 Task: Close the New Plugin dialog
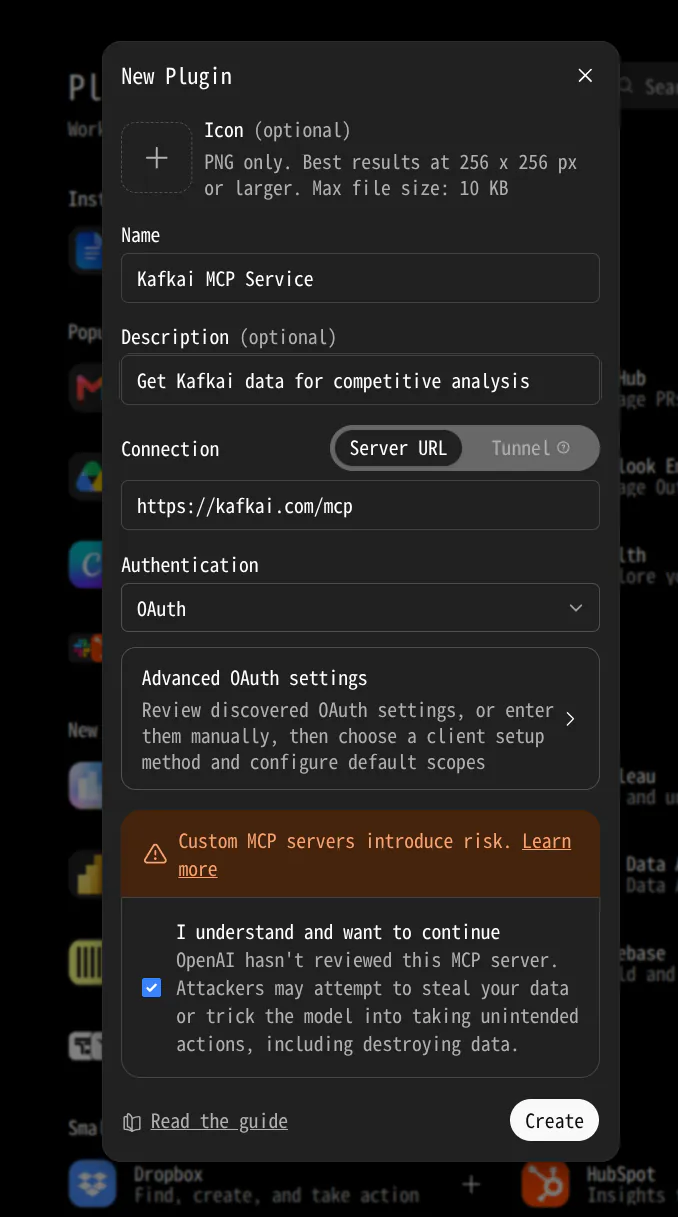coord(586,76)
